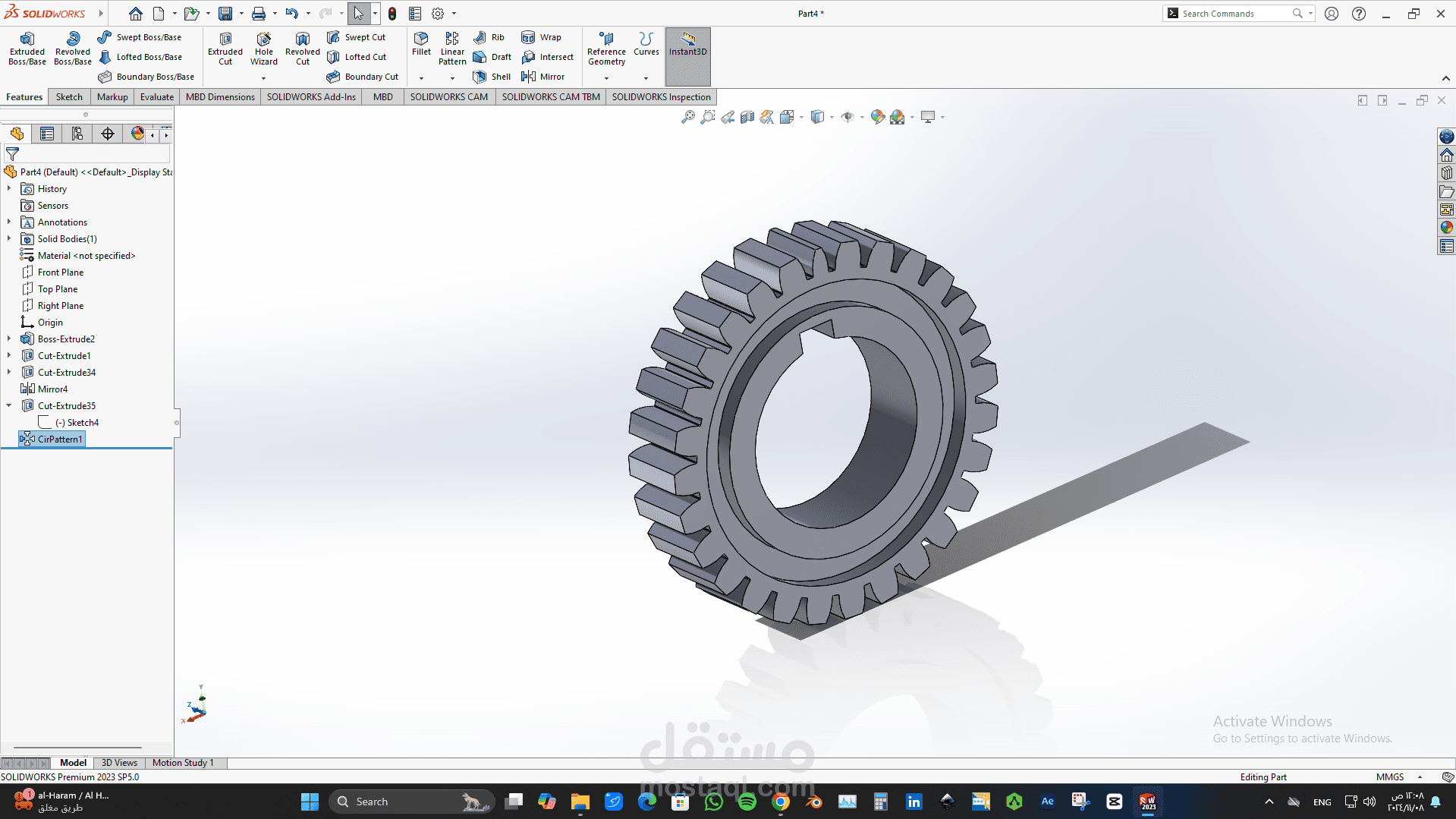Toggle Instant3D mode off
This screenshot has height=819, width=1456.
coord(687,48)
